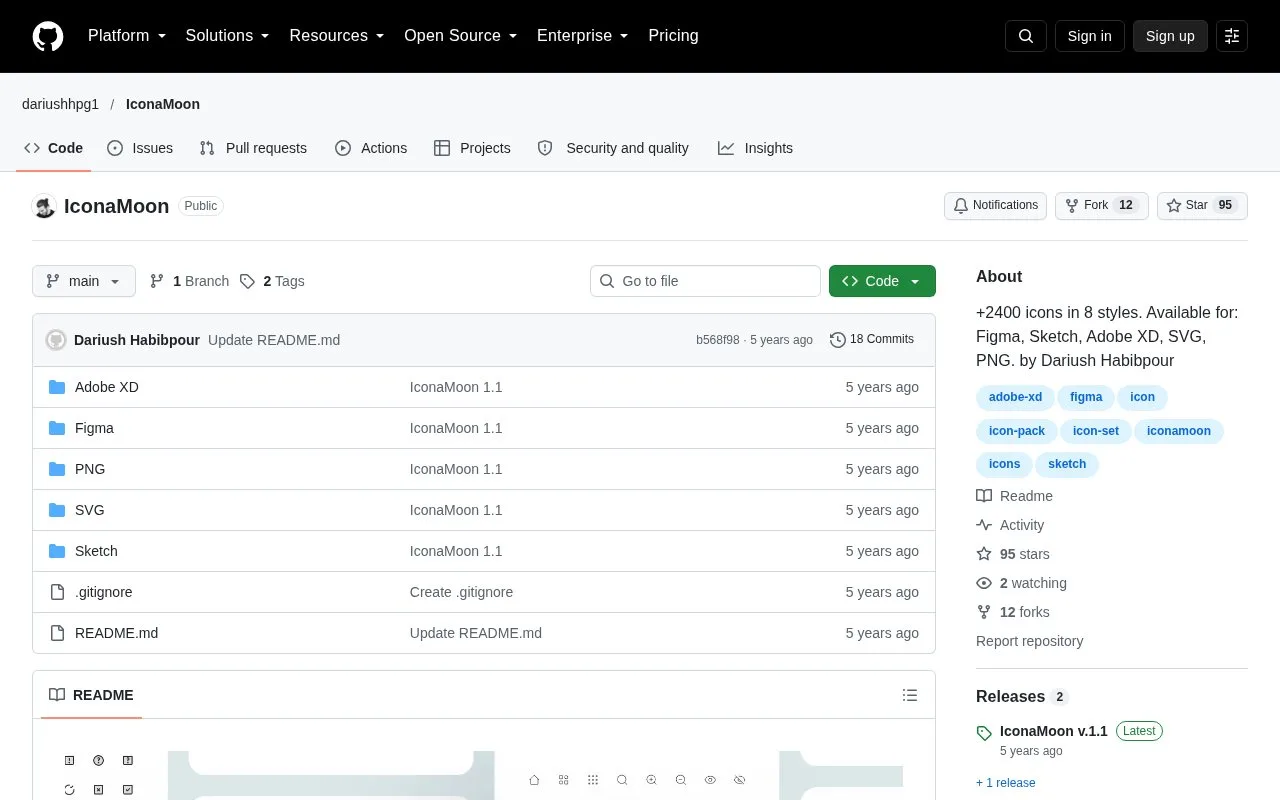Switch to the Insights tab
Screen dimensions: 1280x800
755,148
